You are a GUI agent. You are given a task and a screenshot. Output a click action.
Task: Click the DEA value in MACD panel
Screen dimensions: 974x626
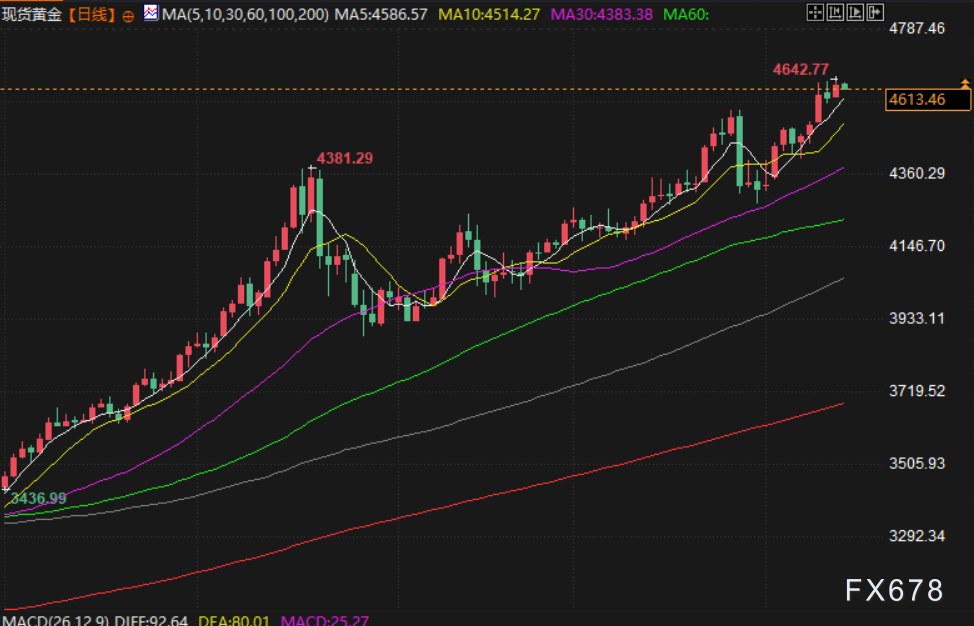[238, 620]
